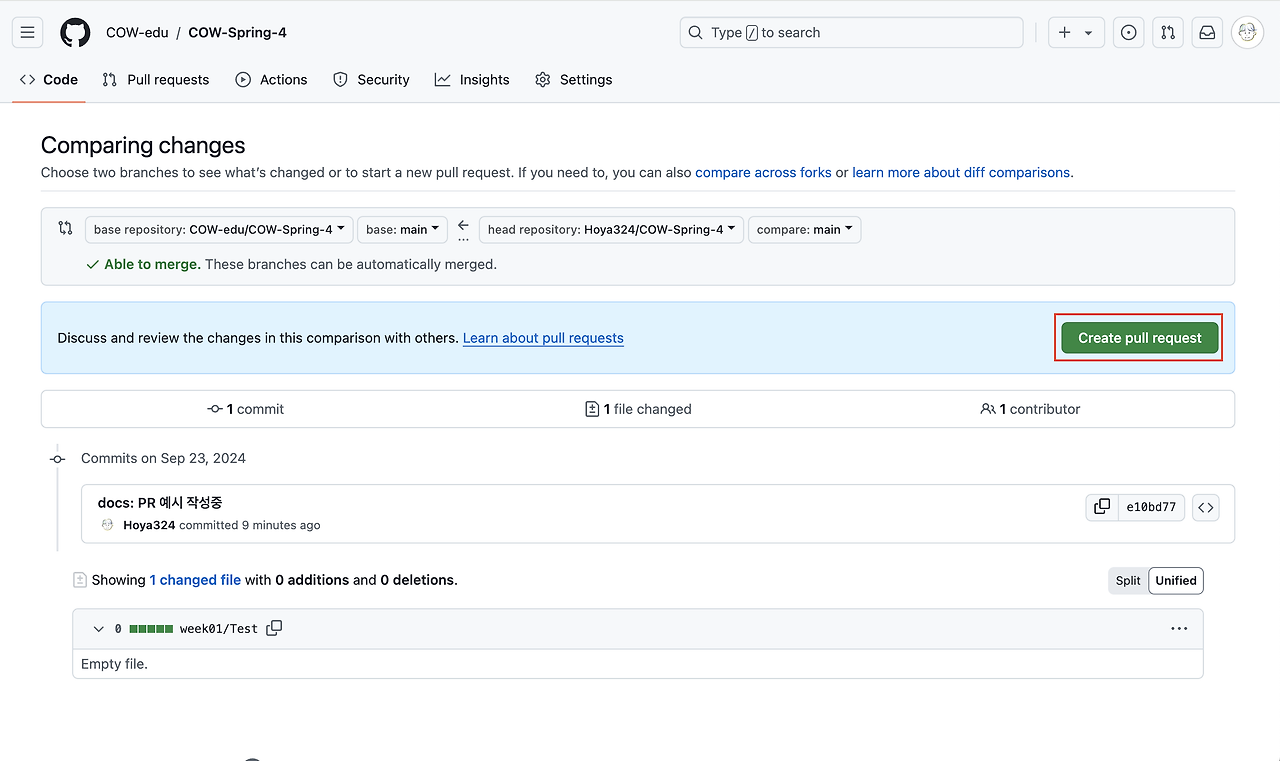Switch diff view to Unified

pyautogui.click(x=1176, y=580)
